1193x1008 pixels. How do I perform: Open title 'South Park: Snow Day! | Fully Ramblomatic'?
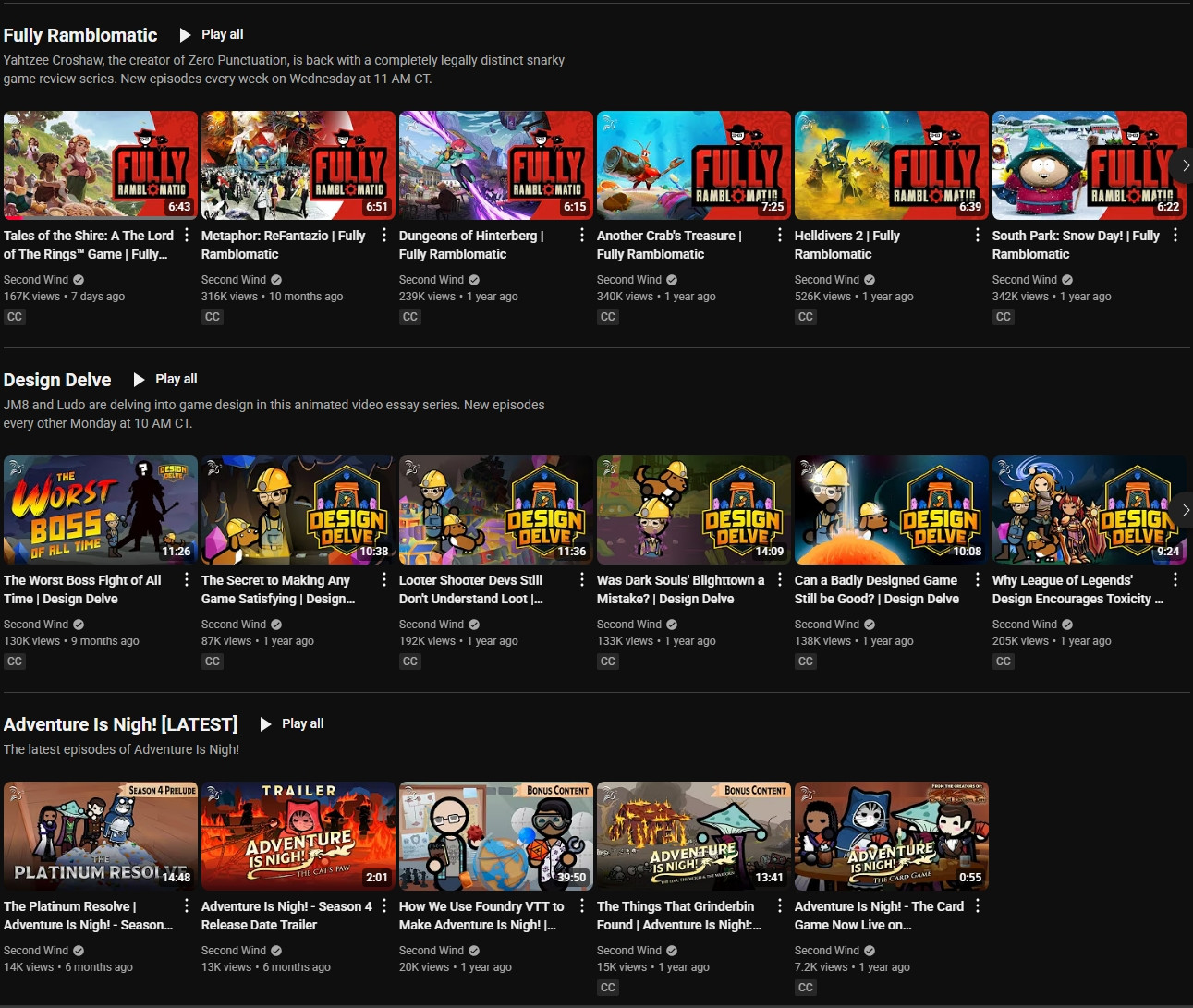pos(1076,245)
